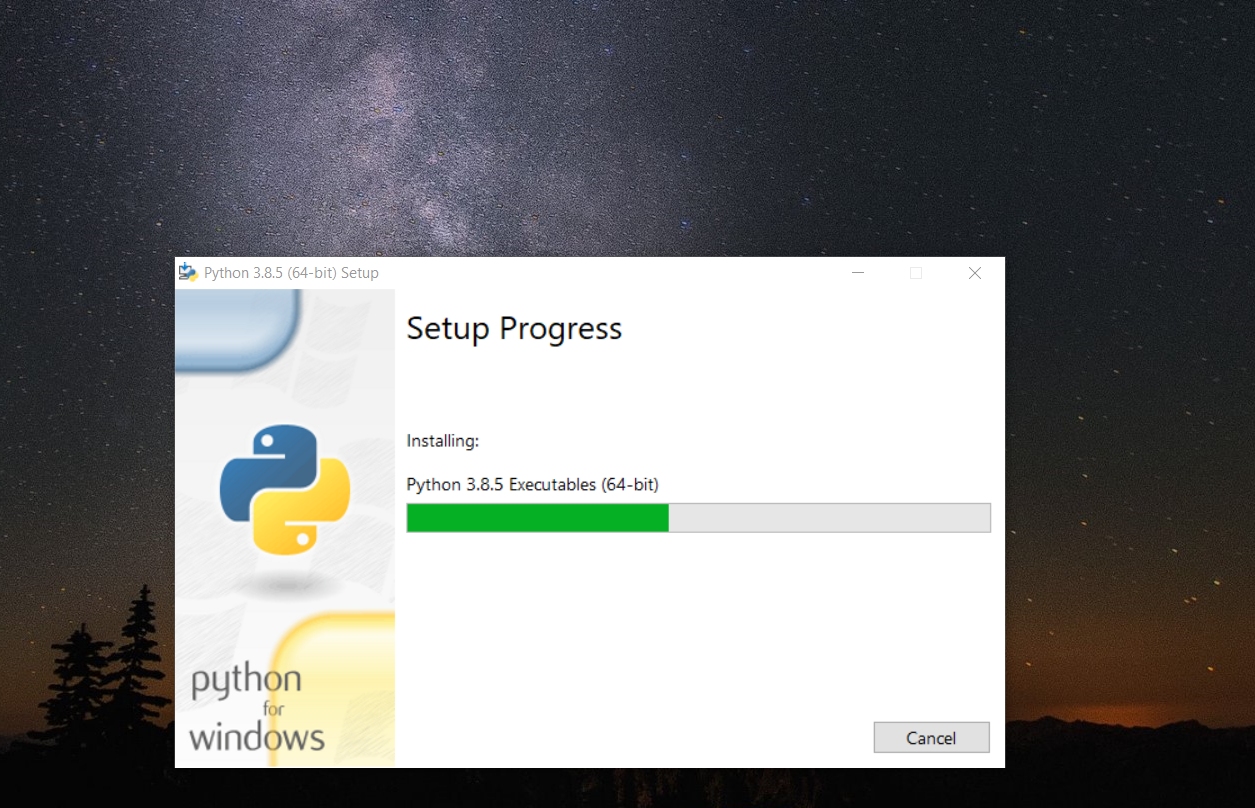Click the Python installer icon in title bar

click(x=187, y=272)
